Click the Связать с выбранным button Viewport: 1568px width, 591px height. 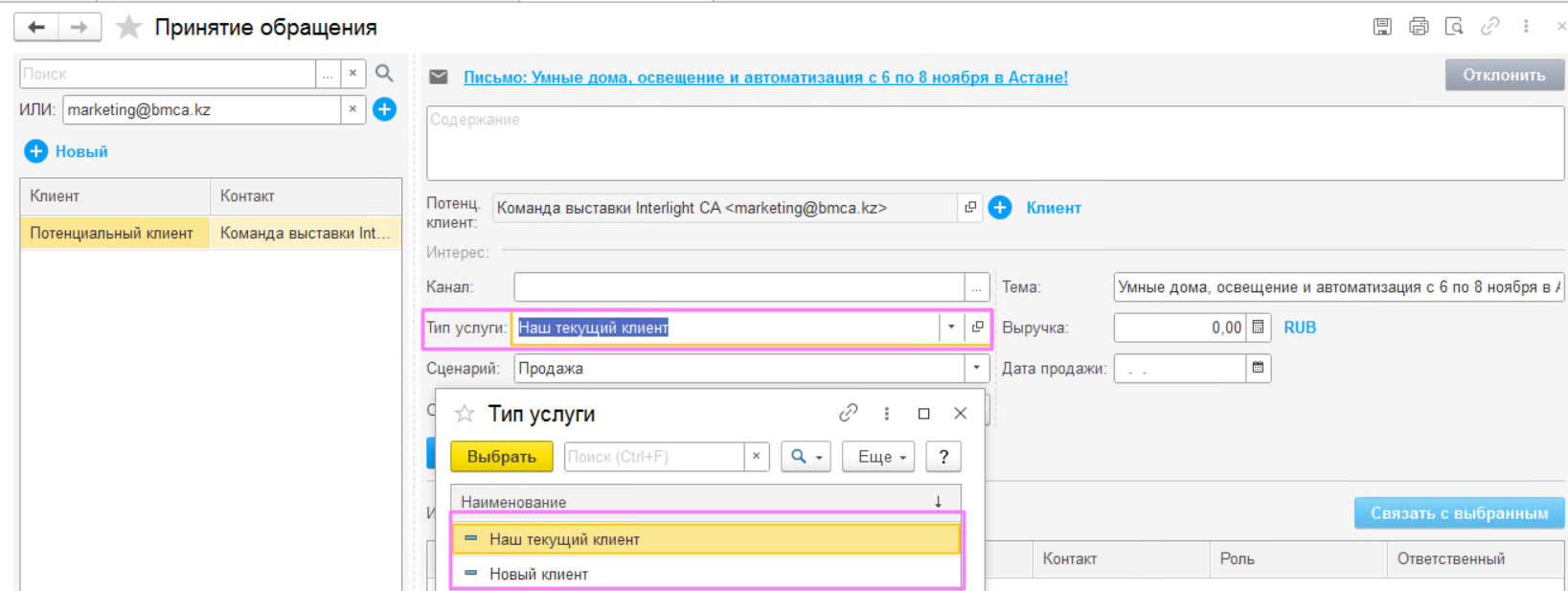coord(1459,513)
